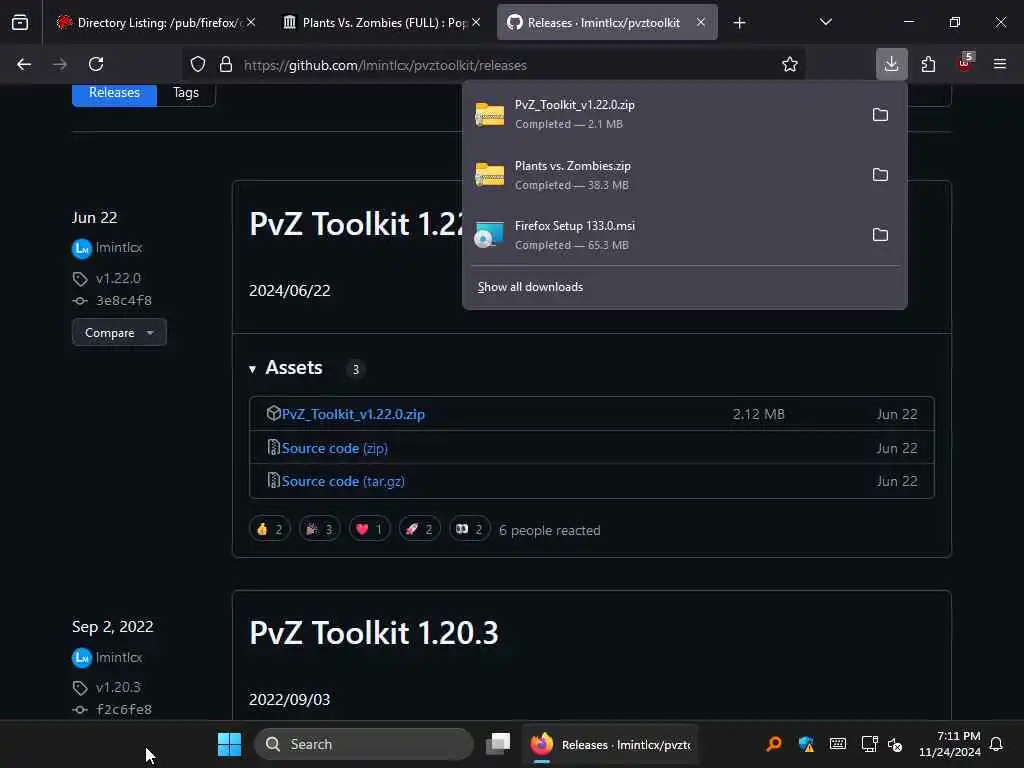Close the Releases pvztoolkit tab

point(701,23)
